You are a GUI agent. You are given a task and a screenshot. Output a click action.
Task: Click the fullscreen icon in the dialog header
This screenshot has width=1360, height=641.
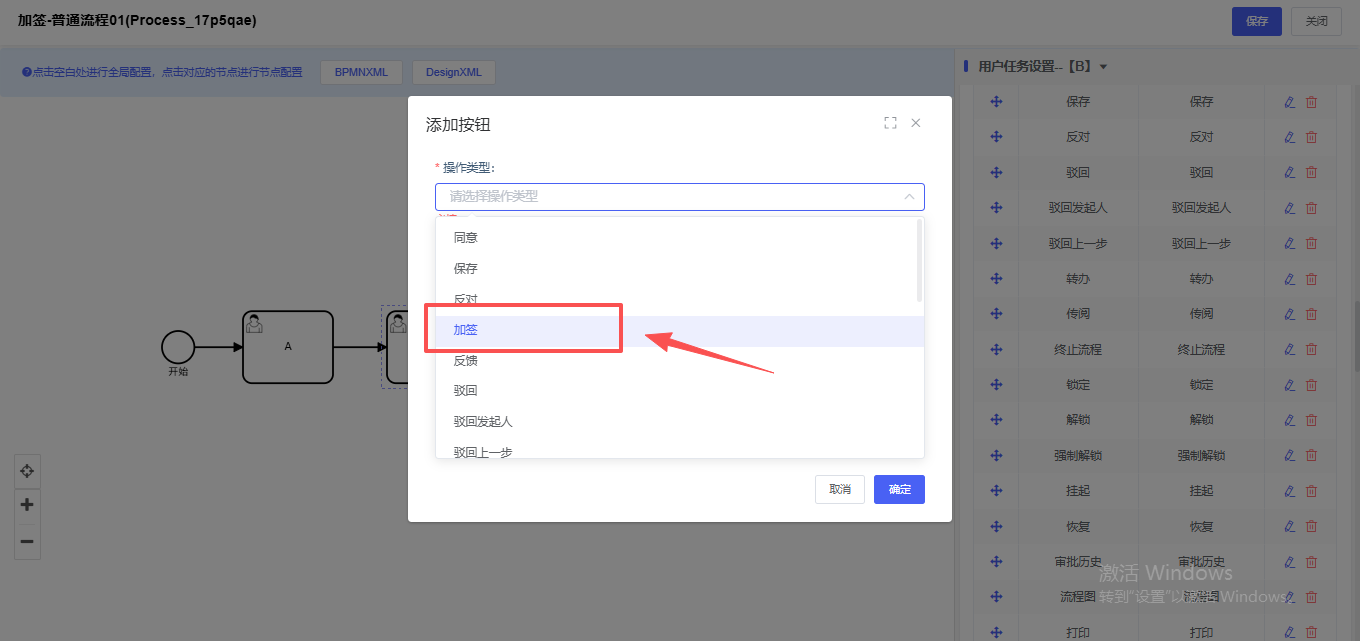[x=890, y=123]
